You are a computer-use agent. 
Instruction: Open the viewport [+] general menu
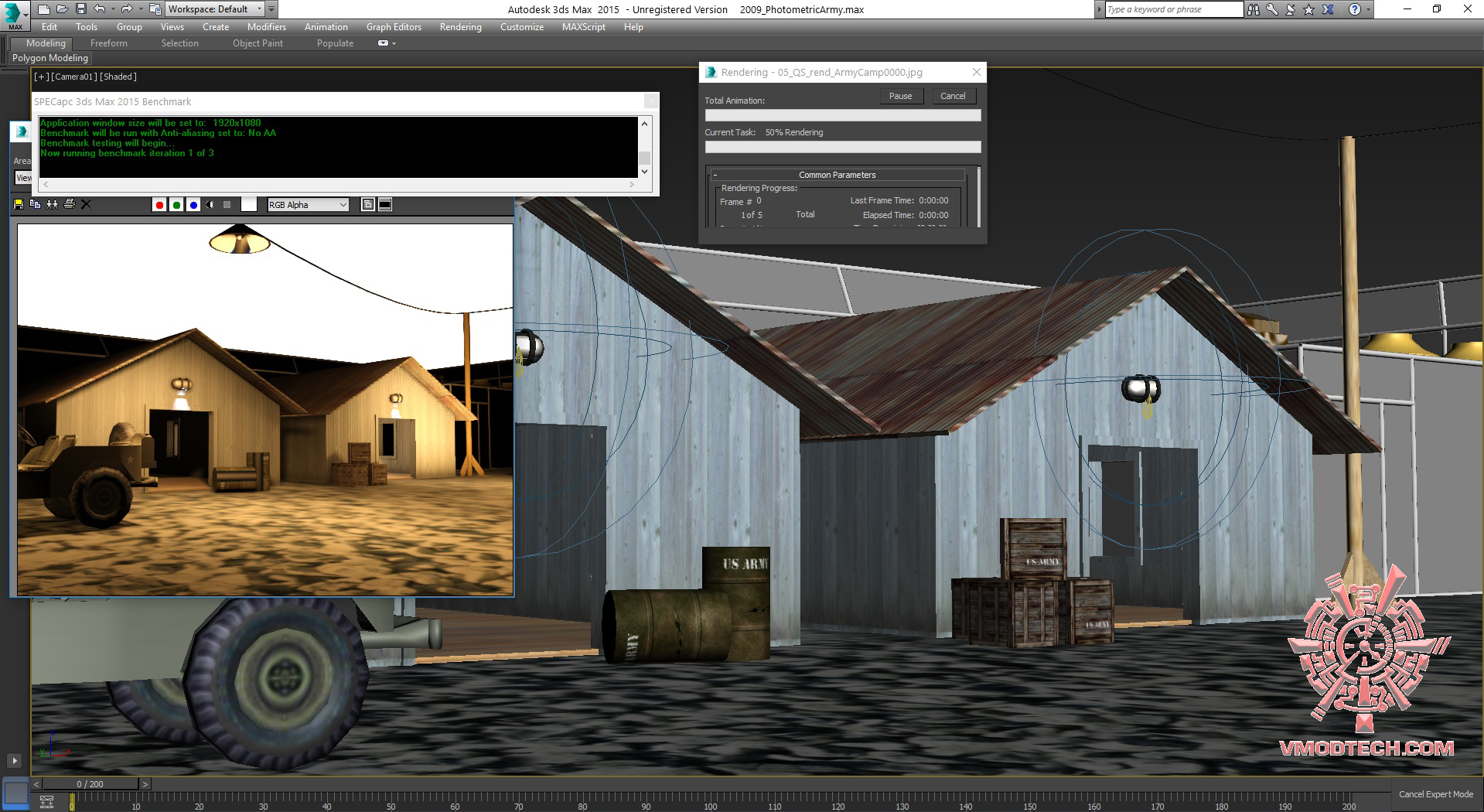click(x=42, y=77)
